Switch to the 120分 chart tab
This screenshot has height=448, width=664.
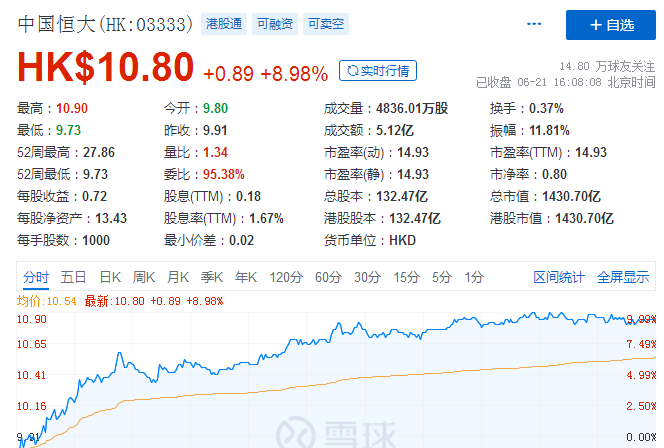(286, 277)
